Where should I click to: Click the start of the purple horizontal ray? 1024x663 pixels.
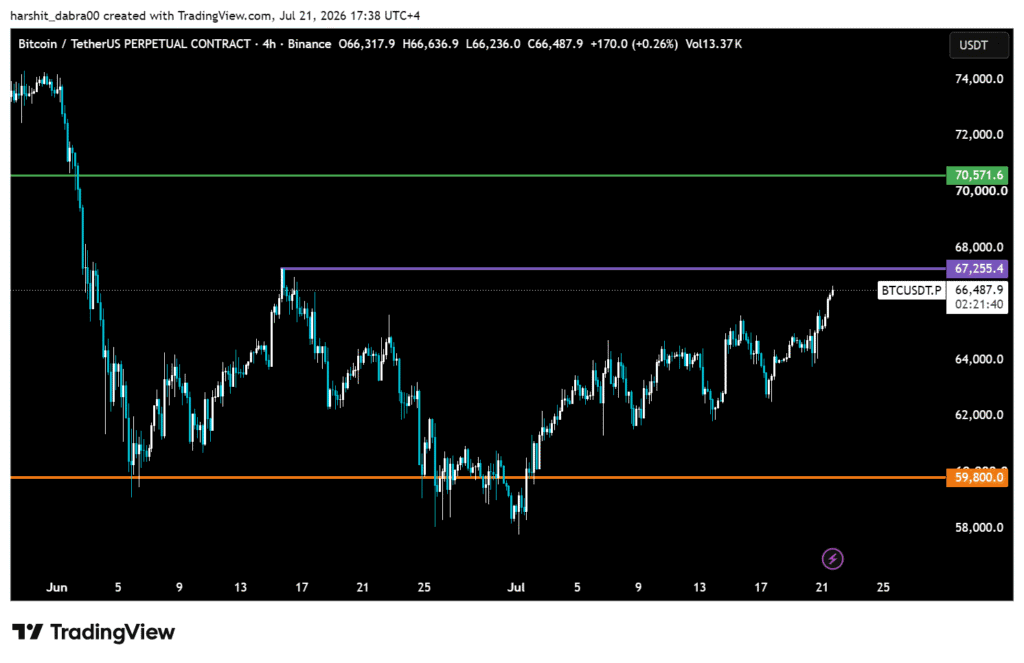click(283, 268)
